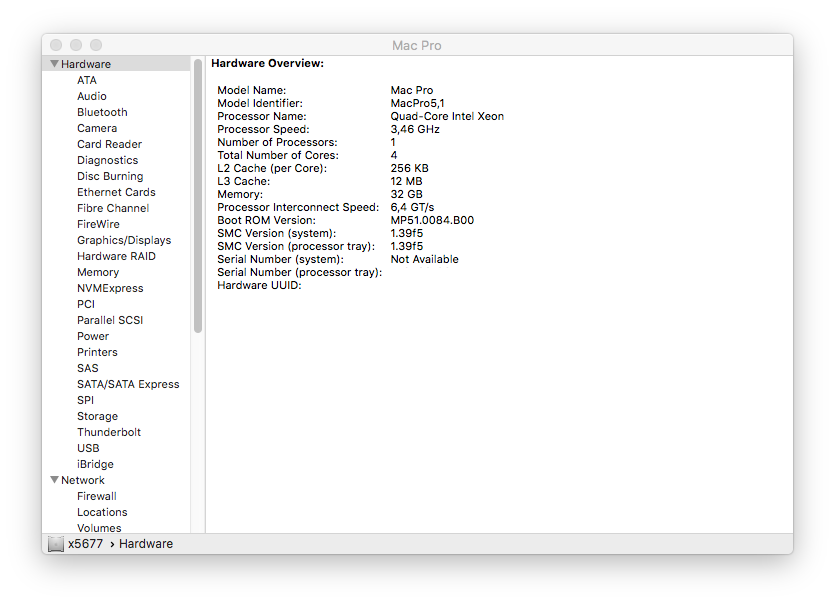835x604 pixels.
Task: Select the Processor Speed value 3,46 GHz
Action: pos(415,129)
